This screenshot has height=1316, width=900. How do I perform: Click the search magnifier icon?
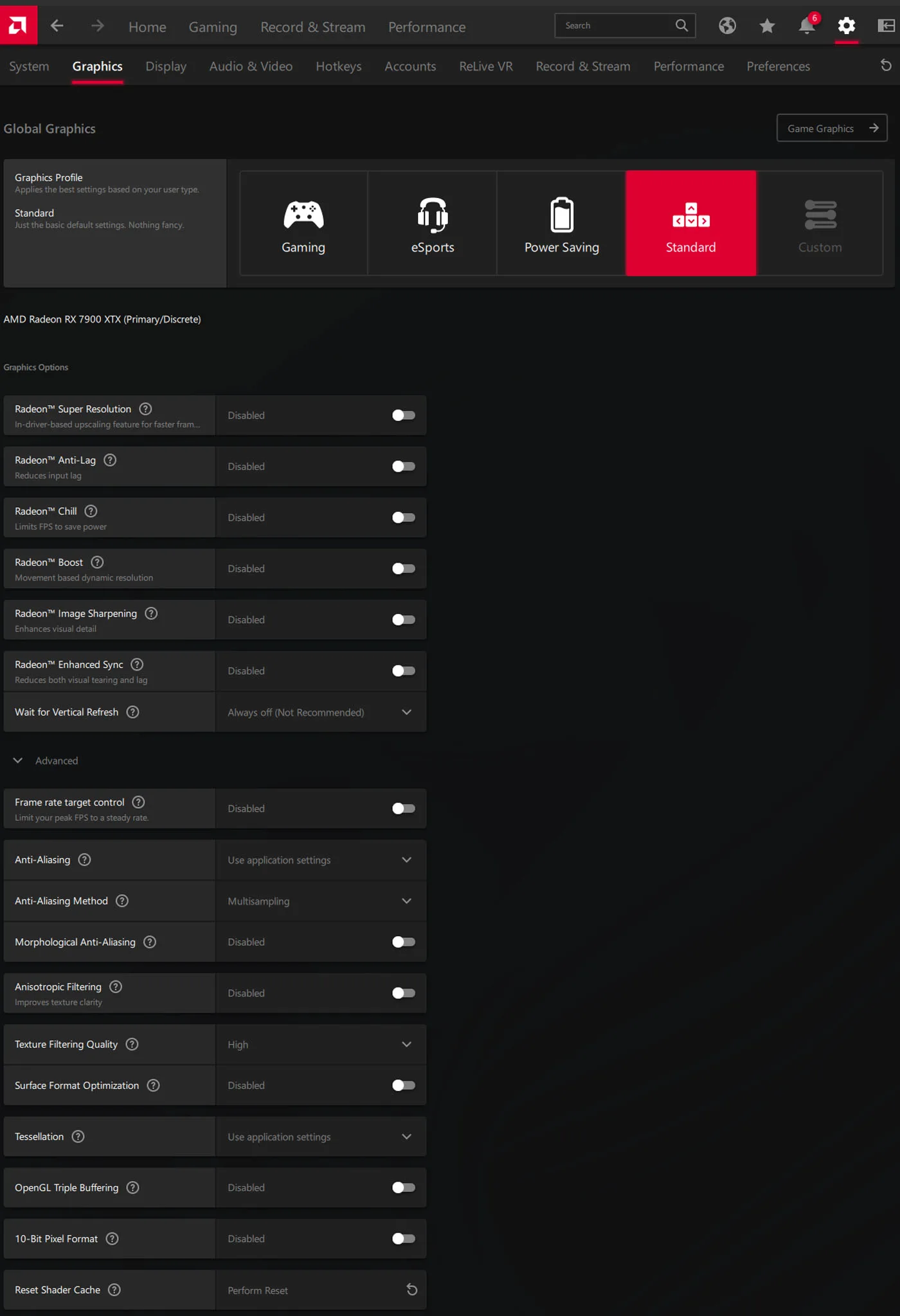[681, 26]
